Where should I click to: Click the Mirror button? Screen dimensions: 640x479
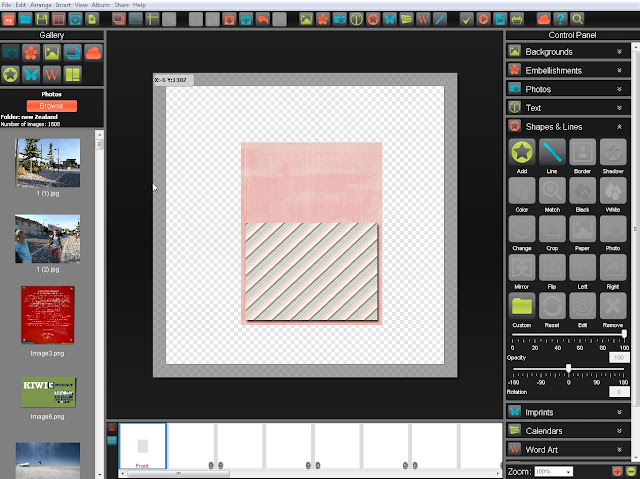[522, 267]
